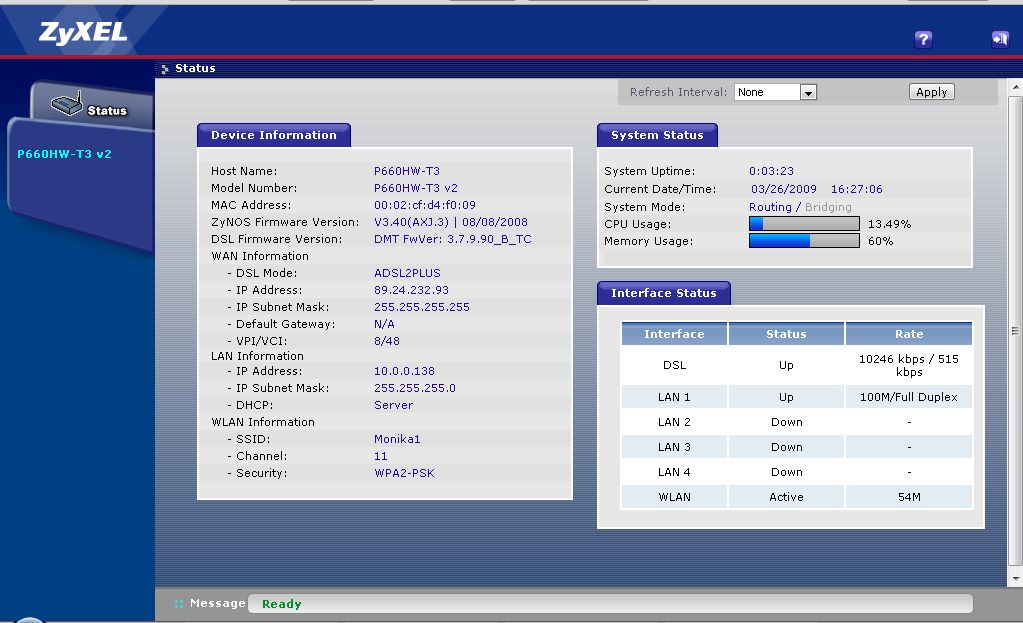1023x623 pixels.
Task: Click the DSL interface row name
Action: point(674,365)
